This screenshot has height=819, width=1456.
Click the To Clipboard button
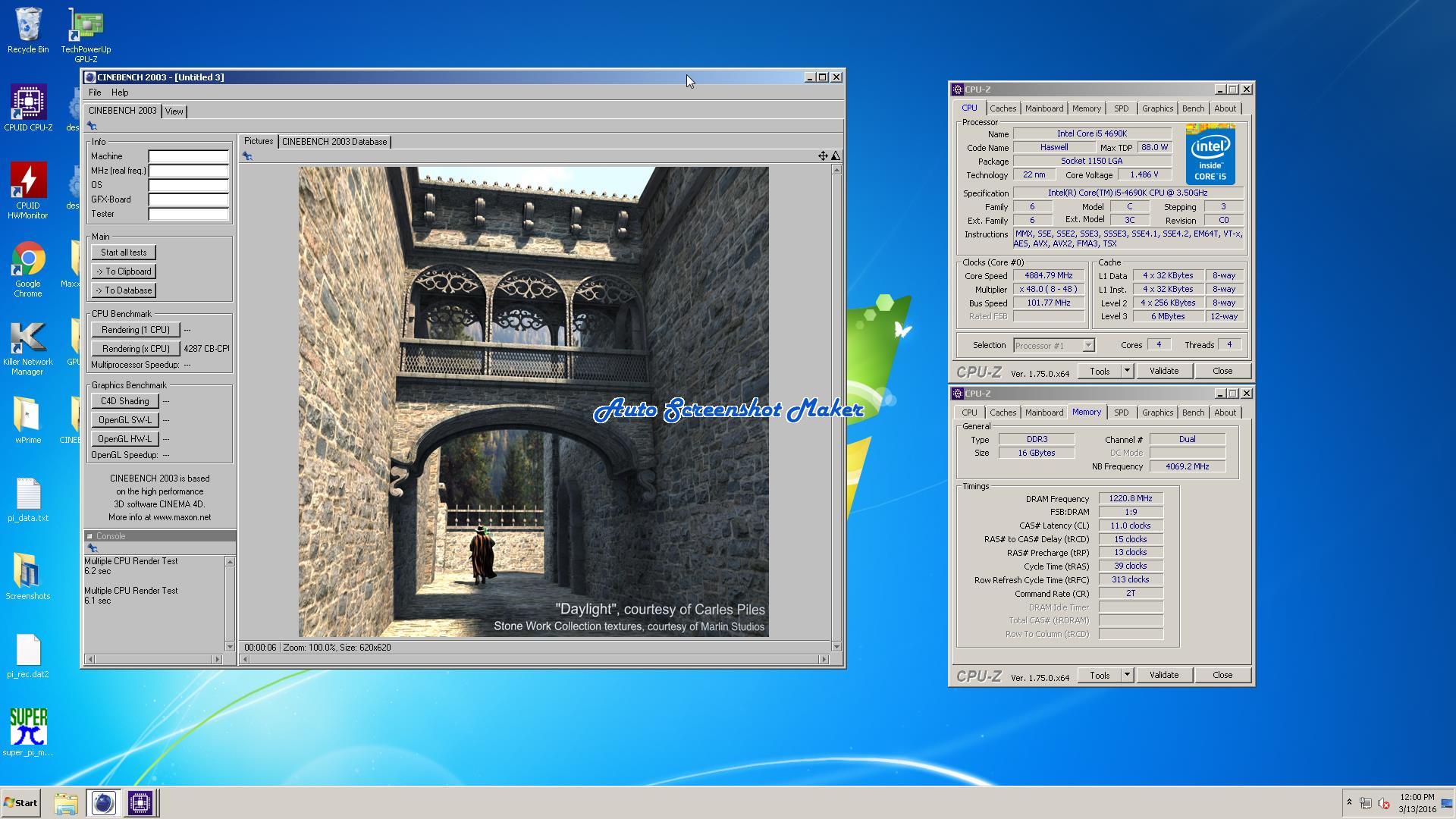124,271
